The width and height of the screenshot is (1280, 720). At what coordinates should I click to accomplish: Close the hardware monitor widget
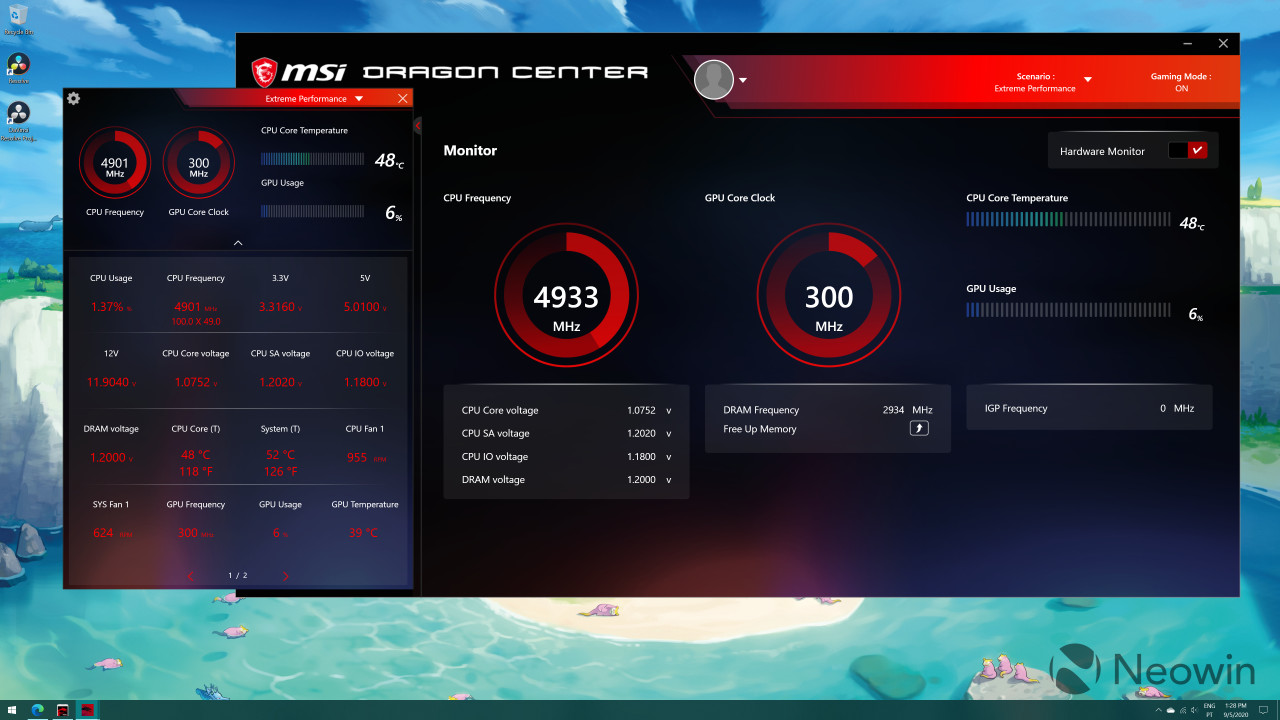(403, 98)
